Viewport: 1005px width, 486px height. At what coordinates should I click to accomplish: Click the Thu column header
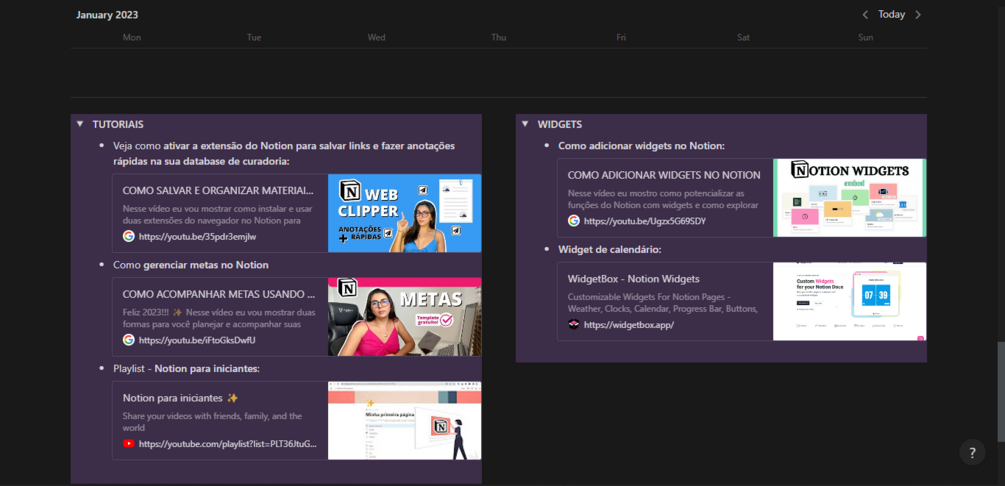point(499,37)
